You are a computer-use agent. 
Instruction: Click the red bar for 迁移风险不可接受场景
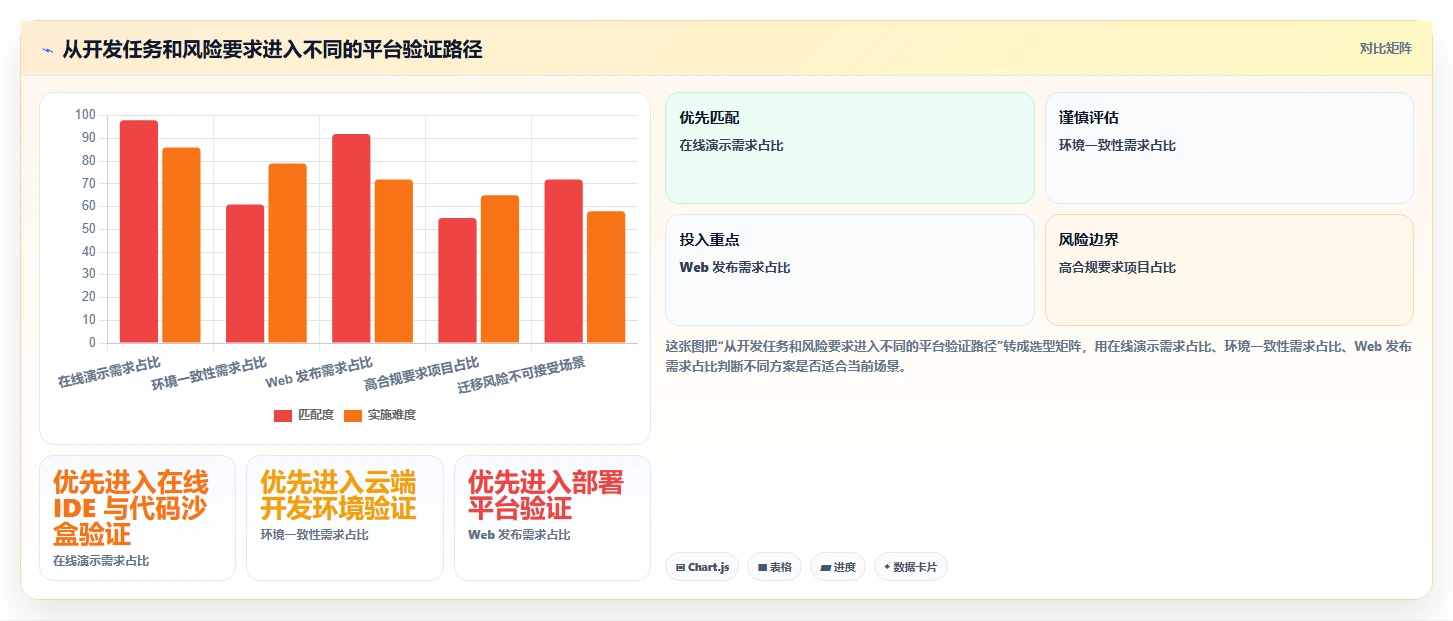tap(563, 261)
